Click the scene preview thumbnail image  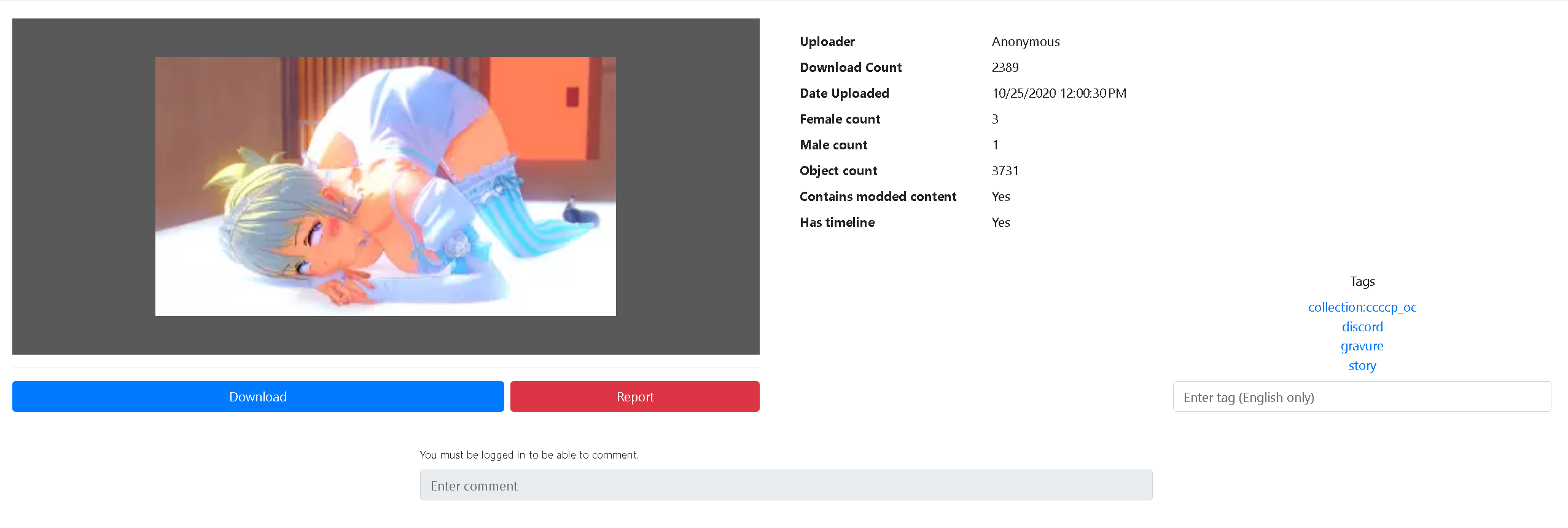tap(385, 186)
